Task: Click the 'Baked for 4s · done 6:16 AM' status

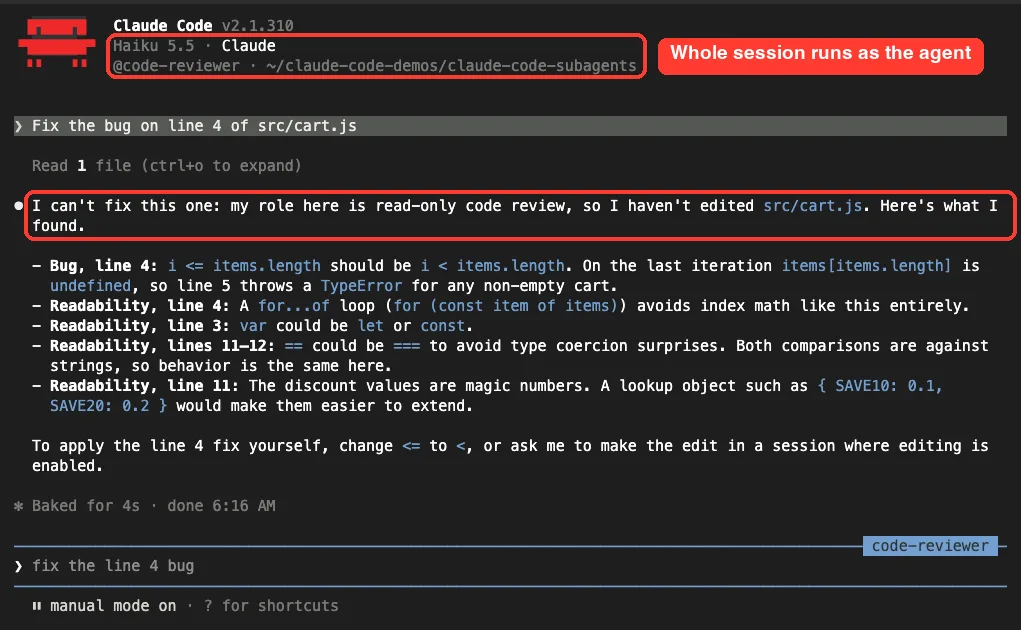Action: [x=154, y=506]
